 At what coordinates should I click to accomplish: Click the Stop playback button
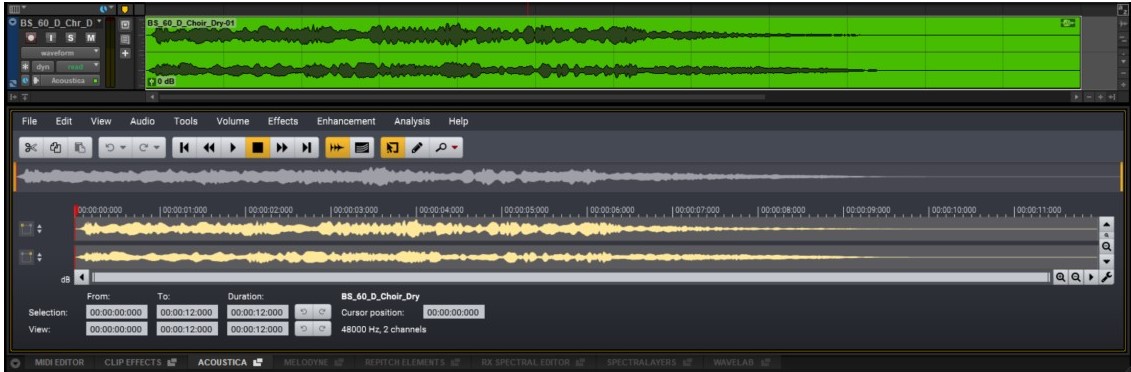pyautogui.click(x=257, y=147)
